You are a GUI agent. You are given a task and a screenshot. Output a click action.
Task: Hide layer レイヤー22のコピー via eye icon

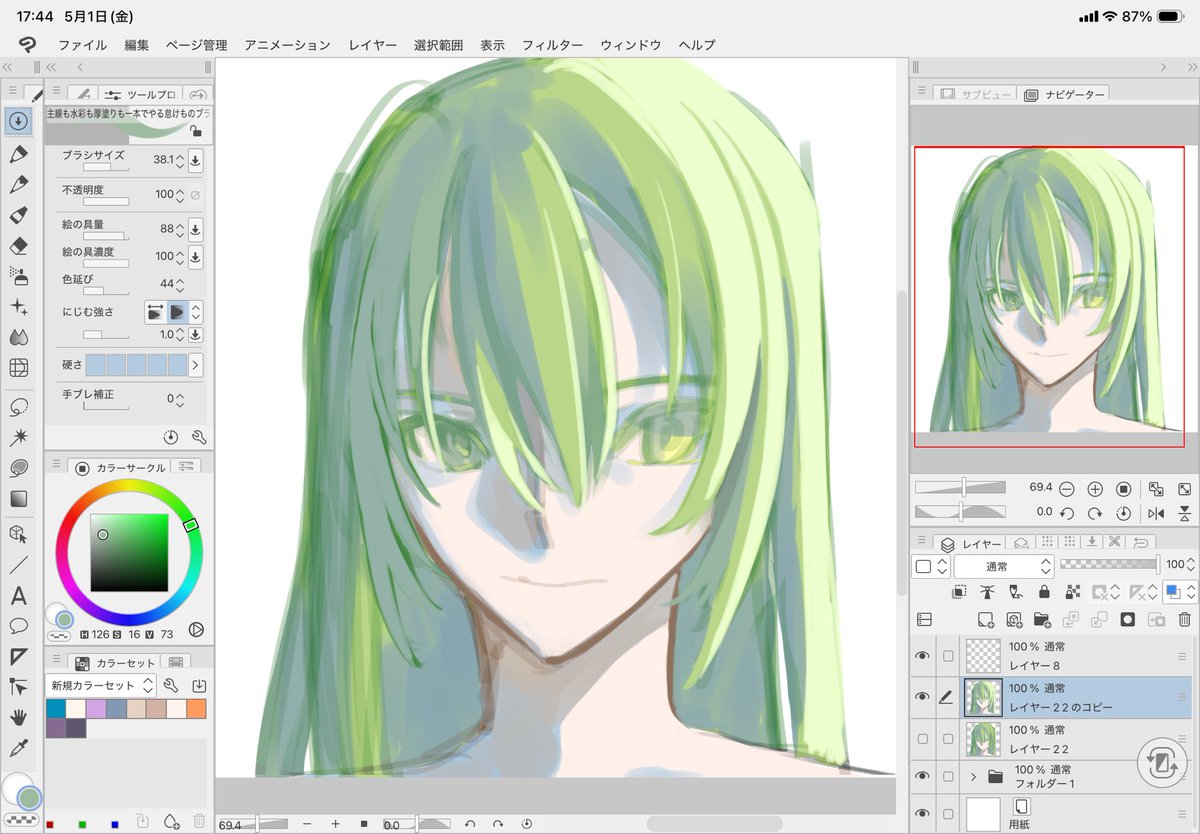pos(922,697)
